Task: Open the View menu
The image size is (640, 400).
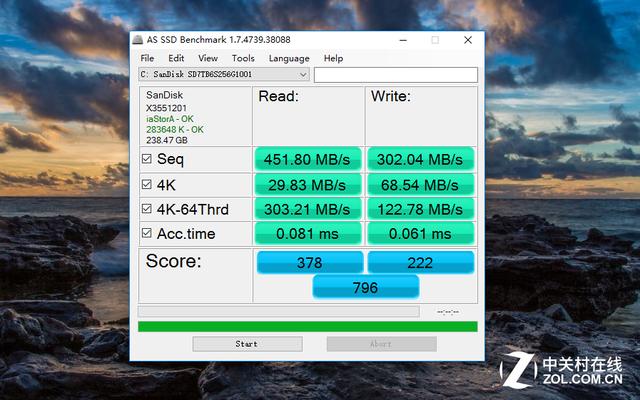Action: 208,58
